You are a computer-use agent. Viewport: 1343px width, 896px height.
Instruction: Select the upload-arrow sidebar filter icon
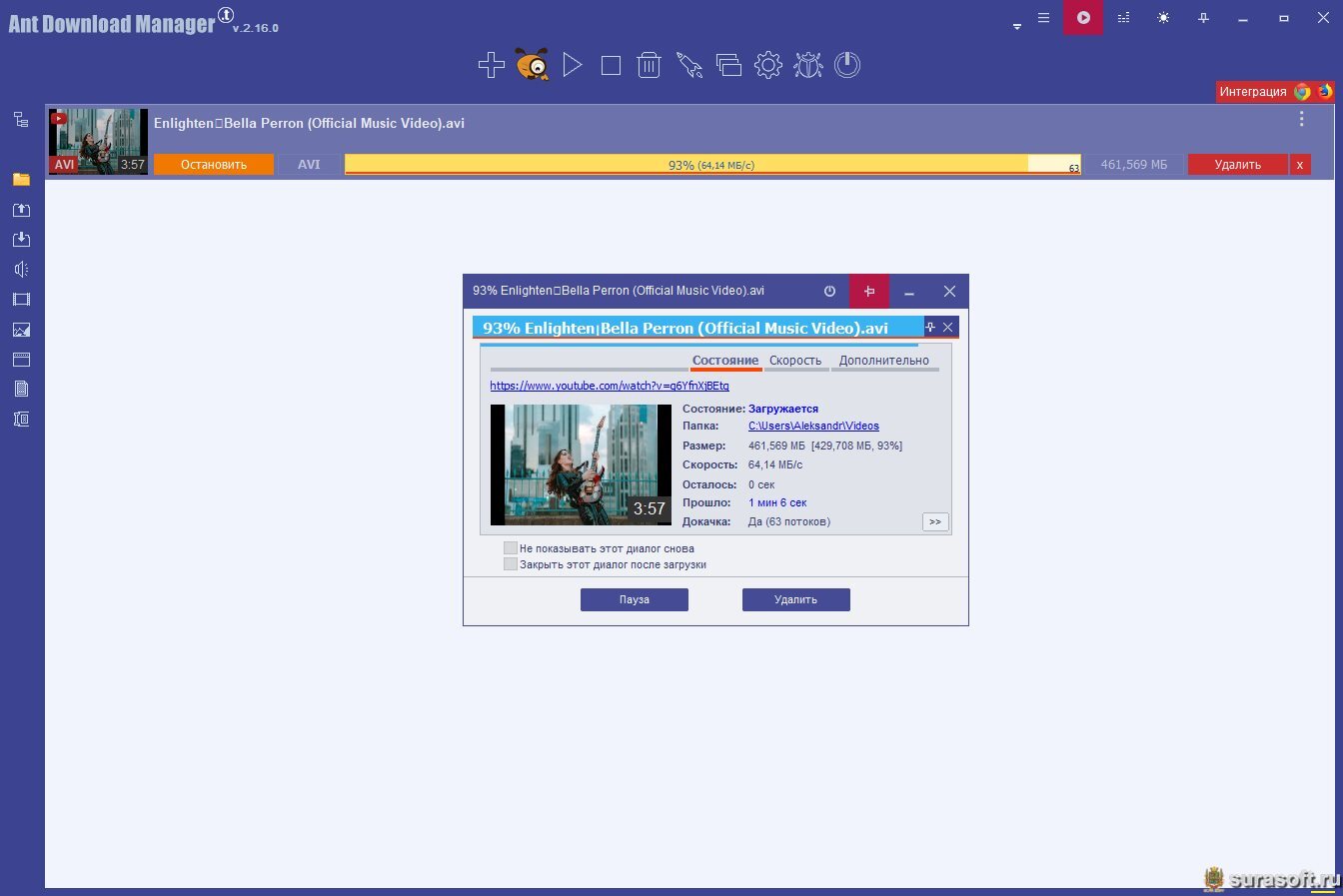tap(21, 210)
